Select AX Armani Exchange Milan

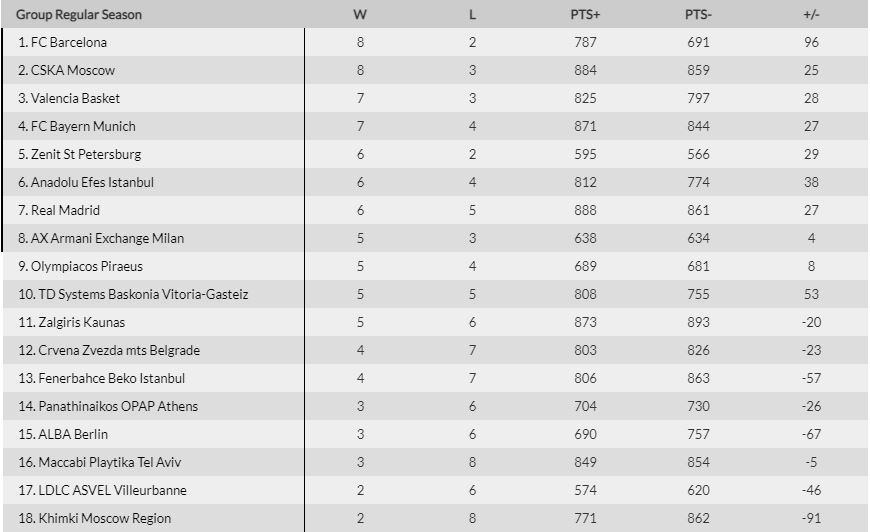(108, 239)
